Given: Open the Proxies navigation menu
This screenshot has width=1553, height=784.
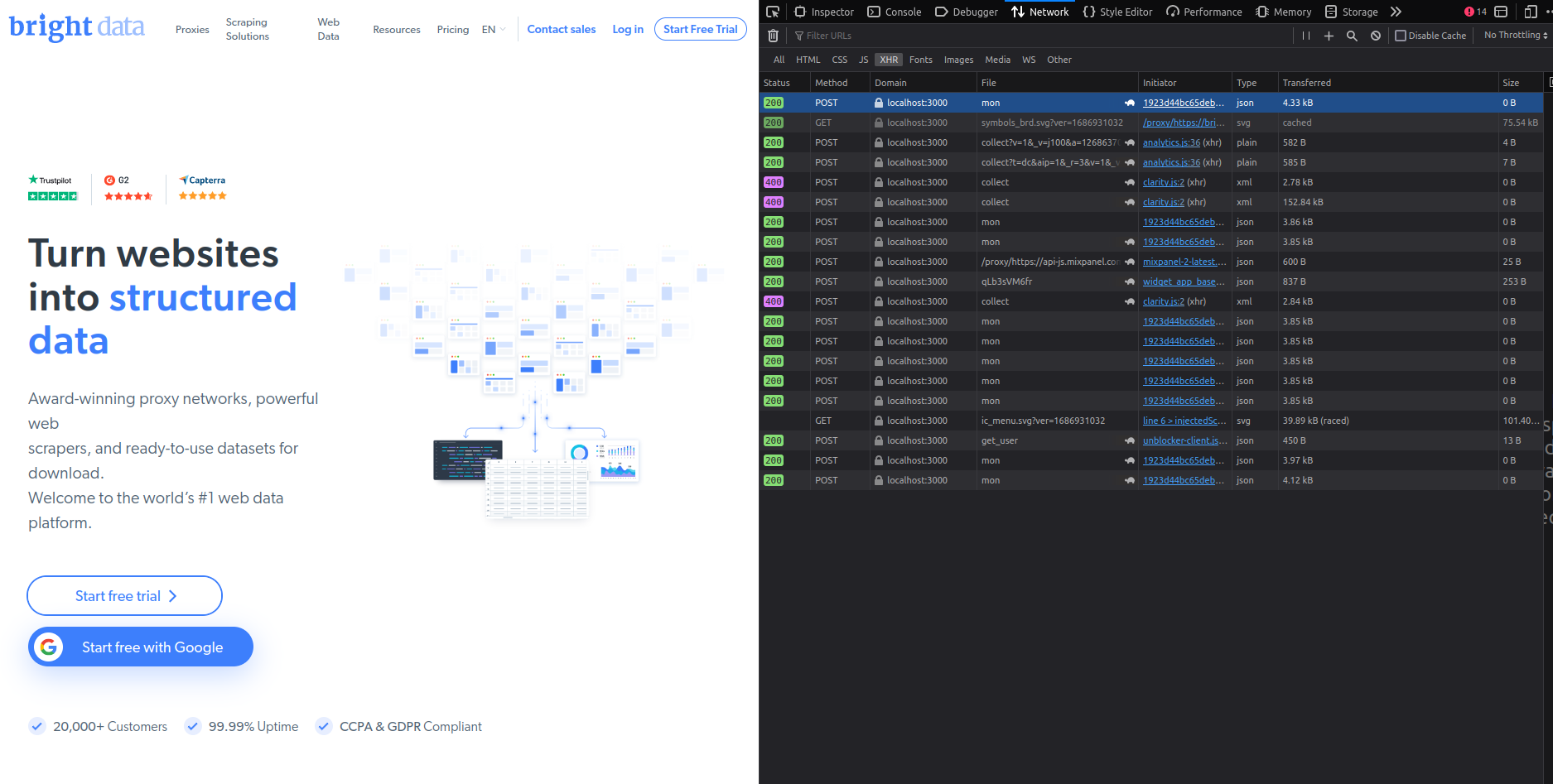Looking at the screenshot, I should [192, 29].
